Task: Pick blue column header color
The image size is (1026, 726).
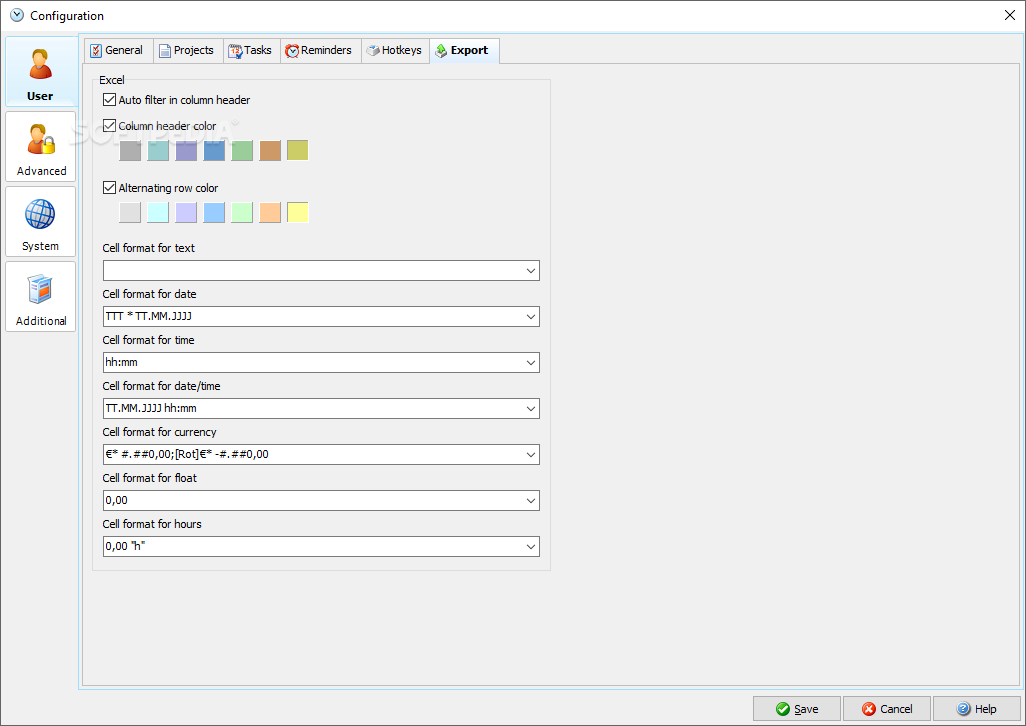Action: [214, 150]
